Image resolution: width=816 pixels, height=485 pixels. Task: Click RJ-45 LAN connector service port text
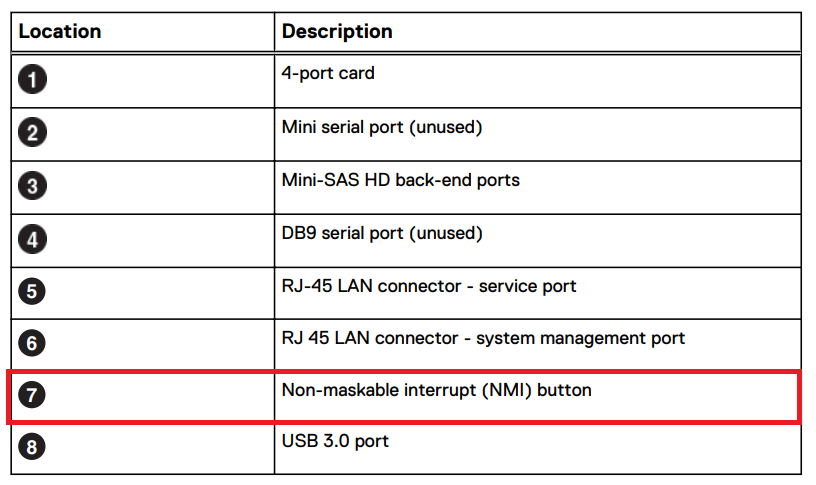(429, 286)
